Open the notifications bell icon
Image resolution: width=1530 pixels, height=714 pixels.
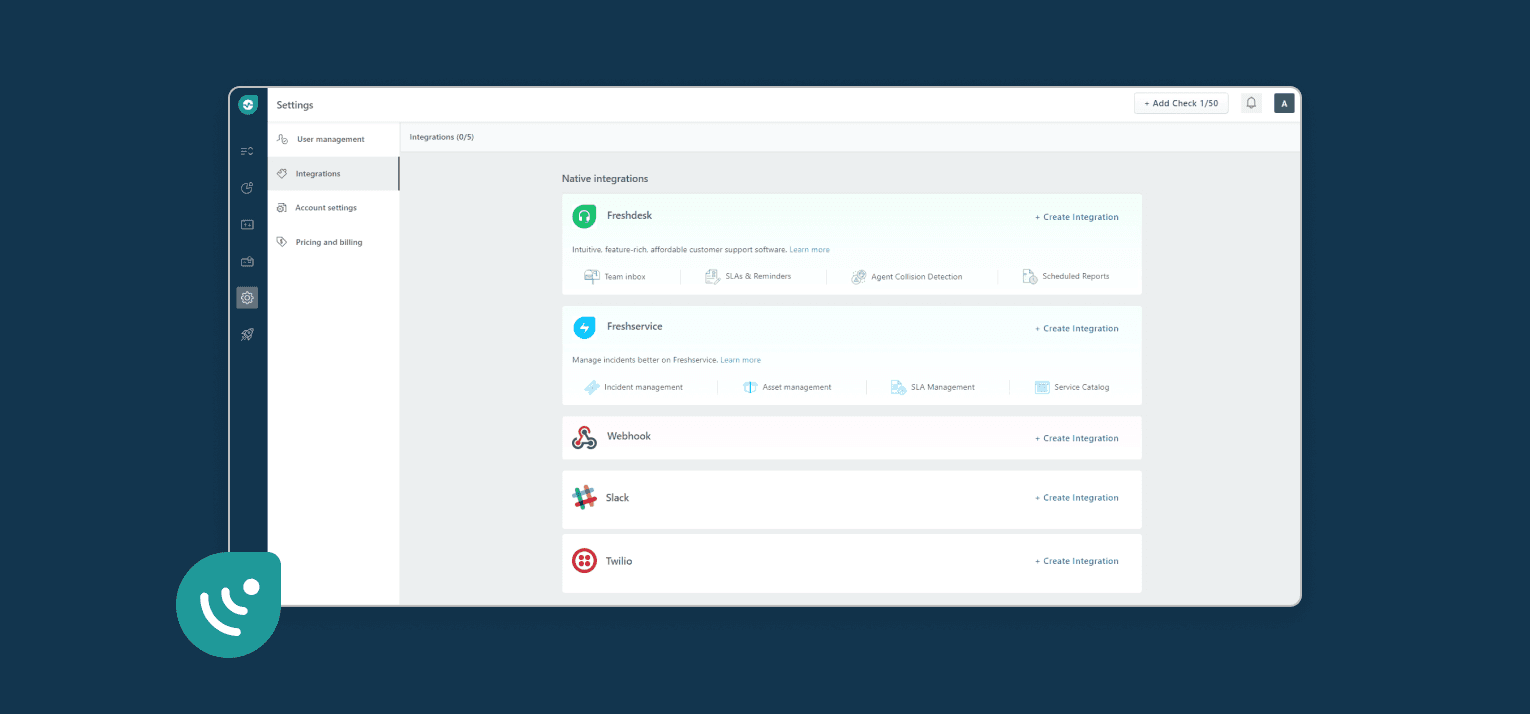pyautogui.click(x=1251, y=103)
